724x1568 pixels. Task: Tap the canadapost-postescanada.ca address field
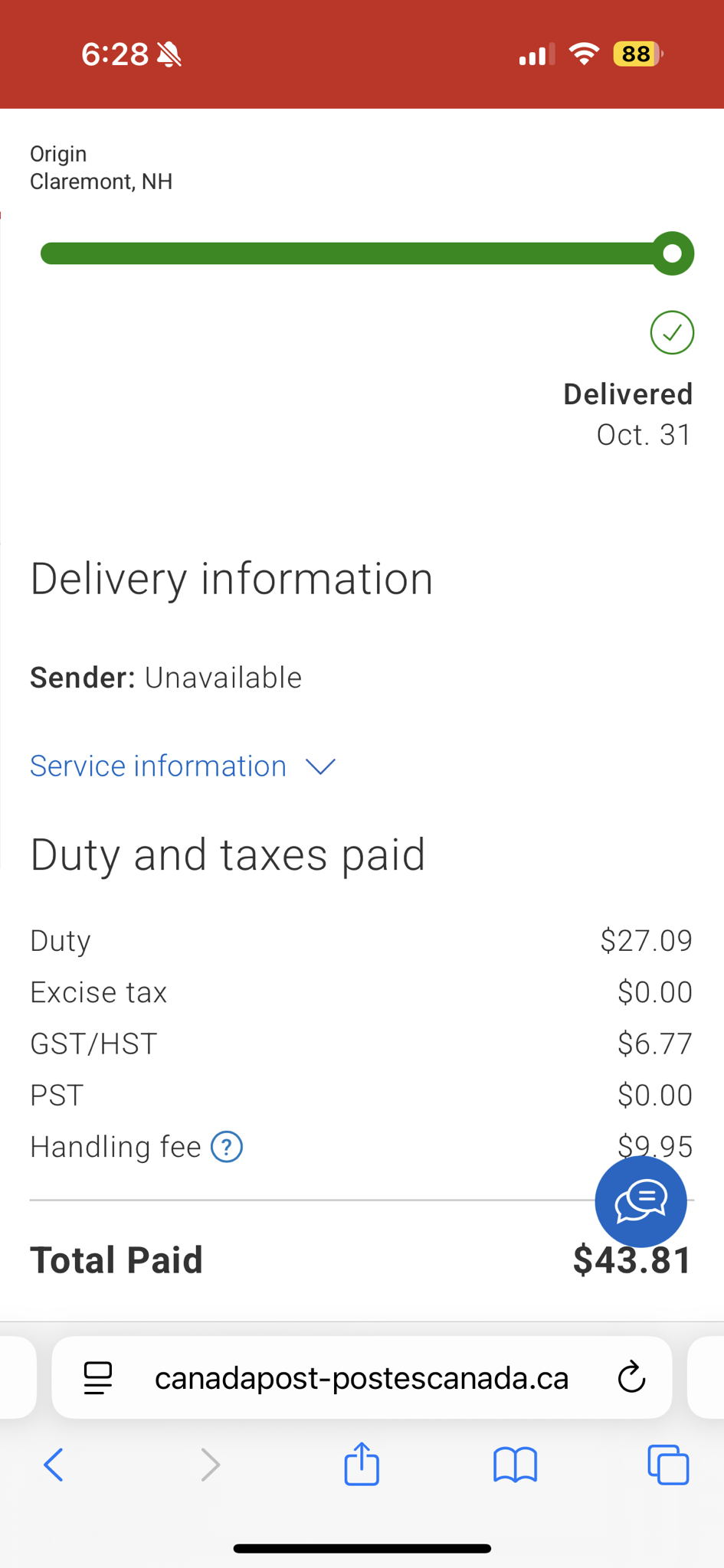point(362,1378)
